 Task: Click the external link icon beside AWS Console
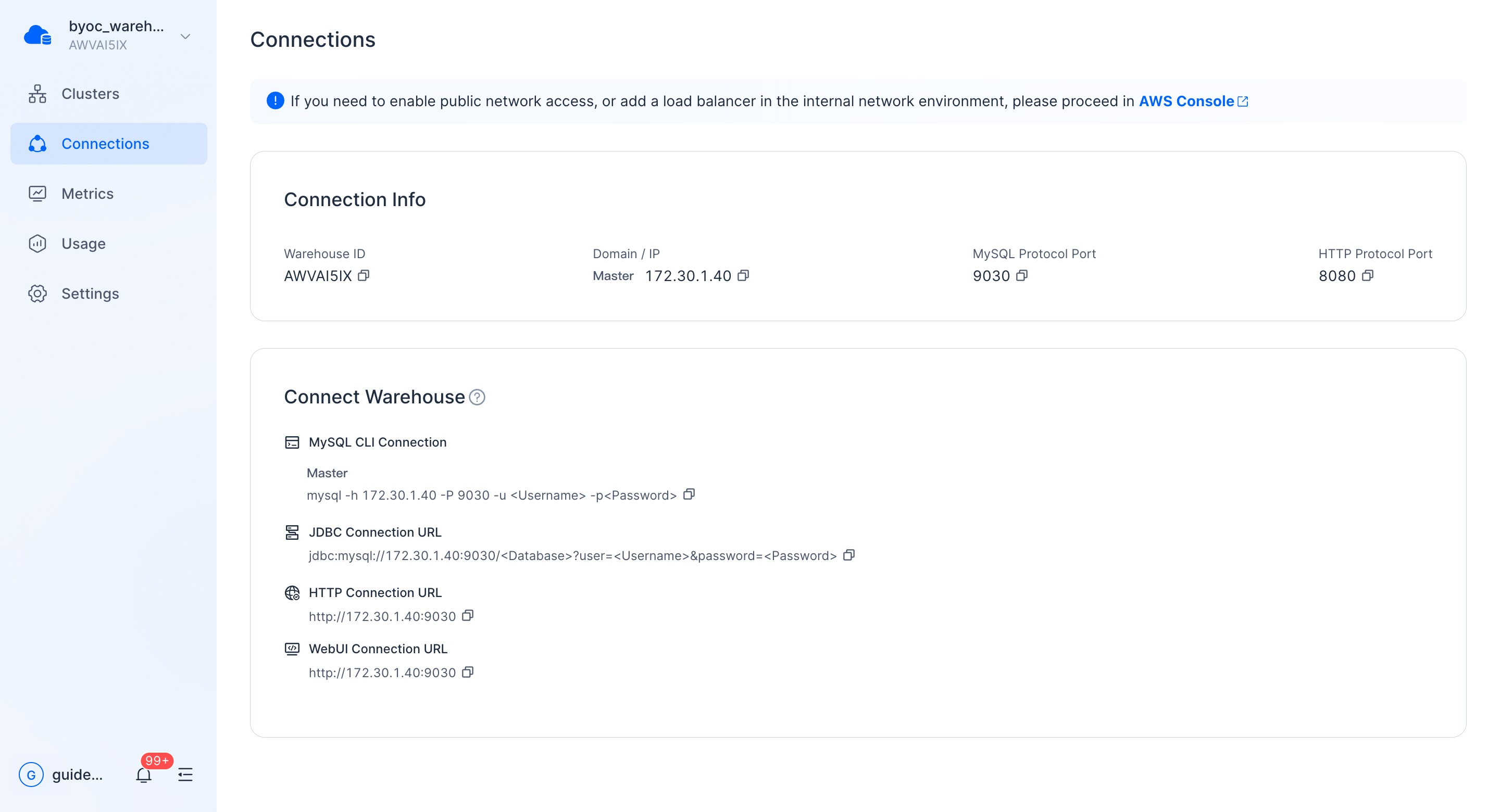pyautogui.click(x=1243, y=102)
